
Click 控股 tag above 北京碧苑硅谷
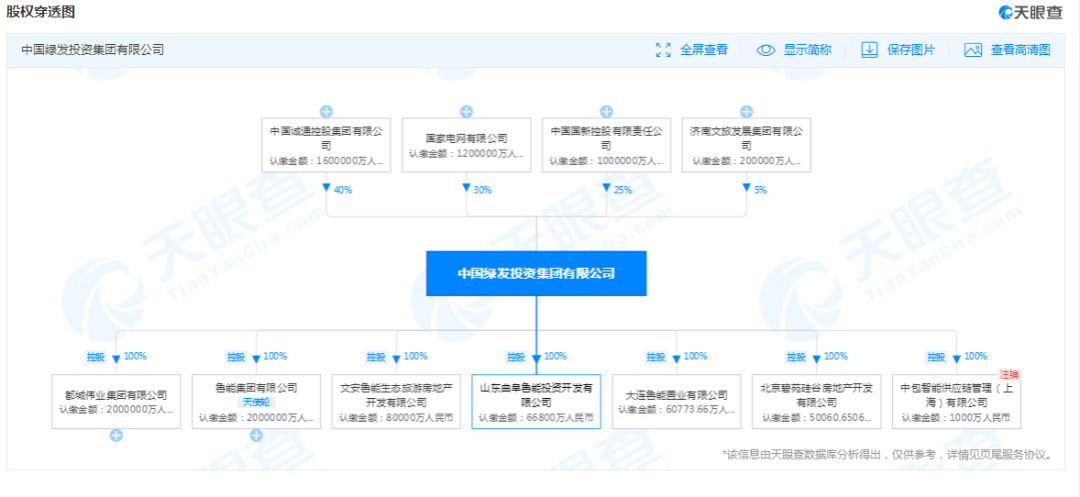click(796, 357)
